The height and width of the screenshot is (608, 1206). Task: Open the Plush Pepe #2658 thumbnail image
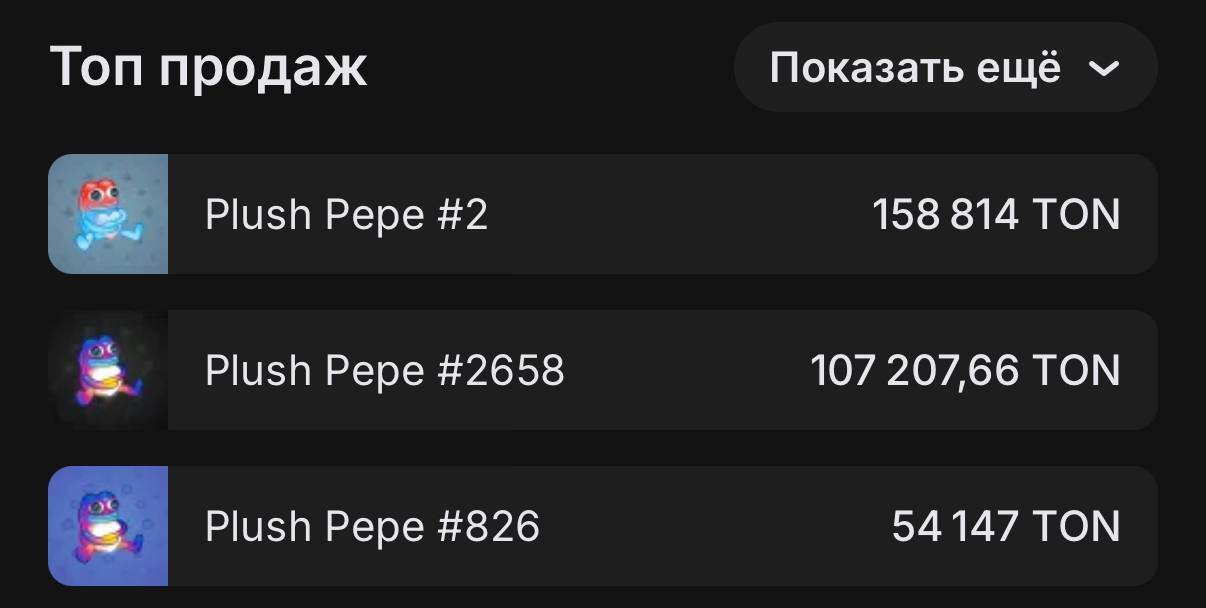coord(108,370)
